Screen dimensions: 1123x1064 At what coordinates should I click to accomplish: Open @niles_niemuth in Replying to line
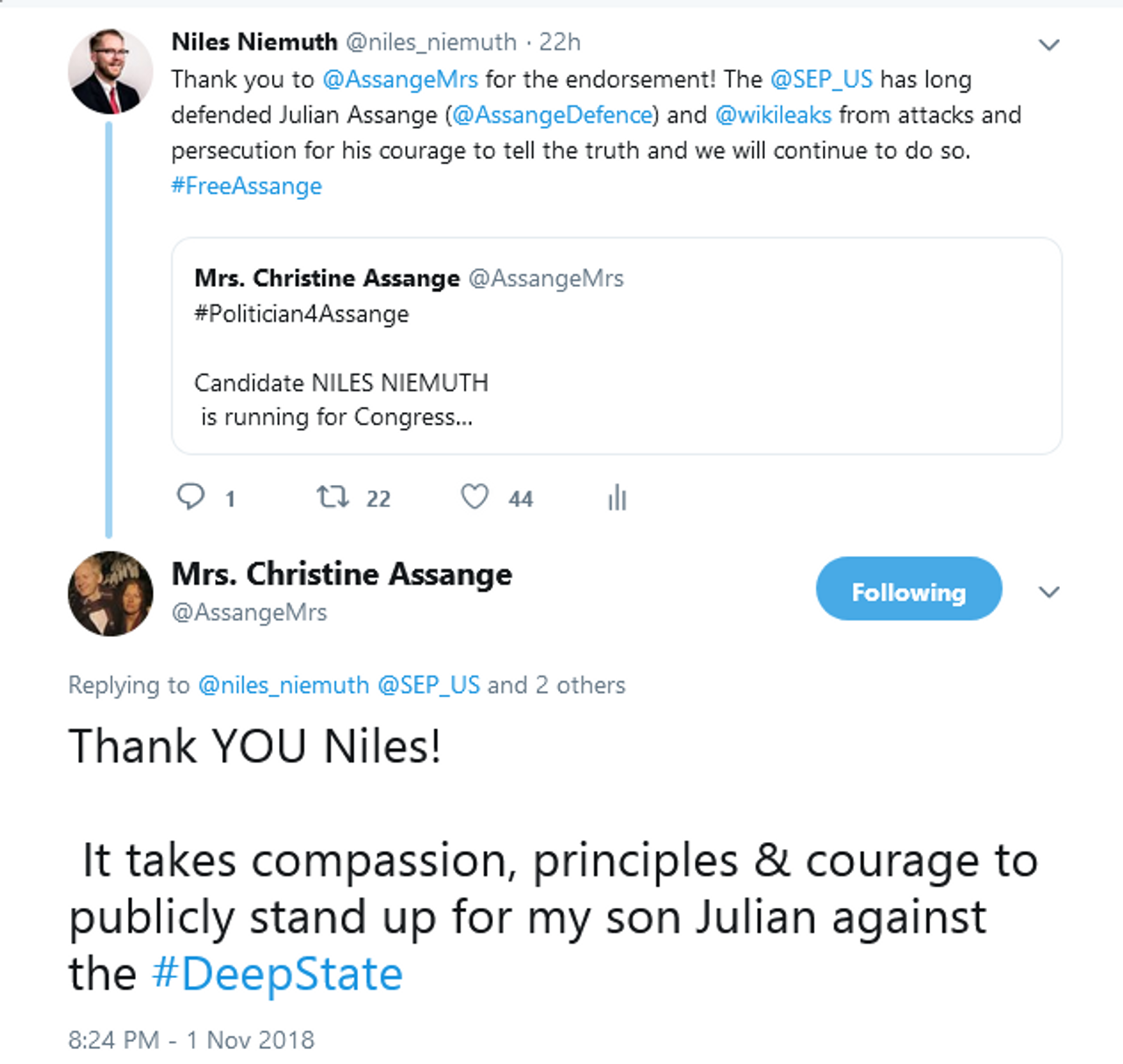click(283, 685)
